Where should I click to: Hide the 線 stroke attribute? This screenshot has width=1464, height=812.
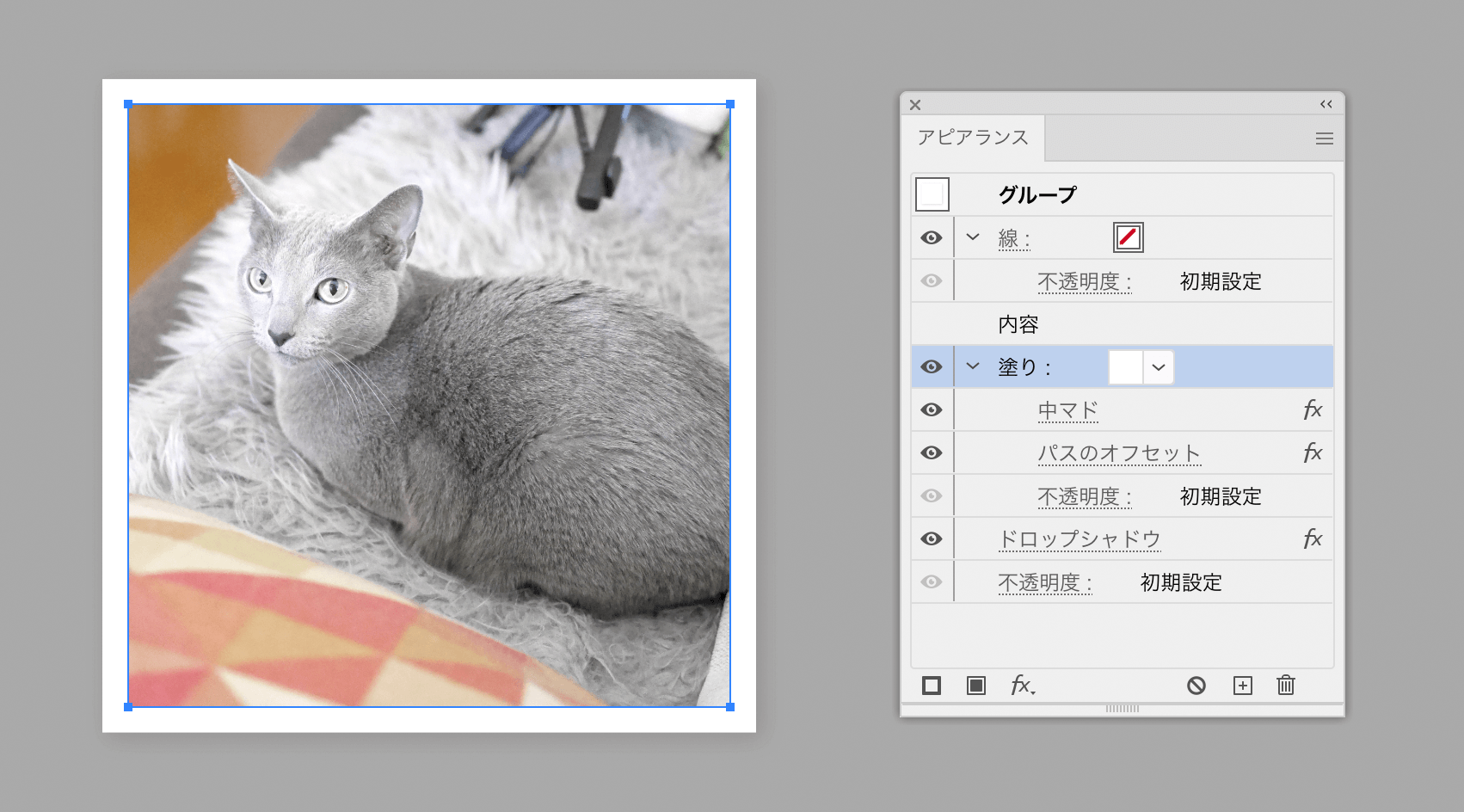click(932, 238)
